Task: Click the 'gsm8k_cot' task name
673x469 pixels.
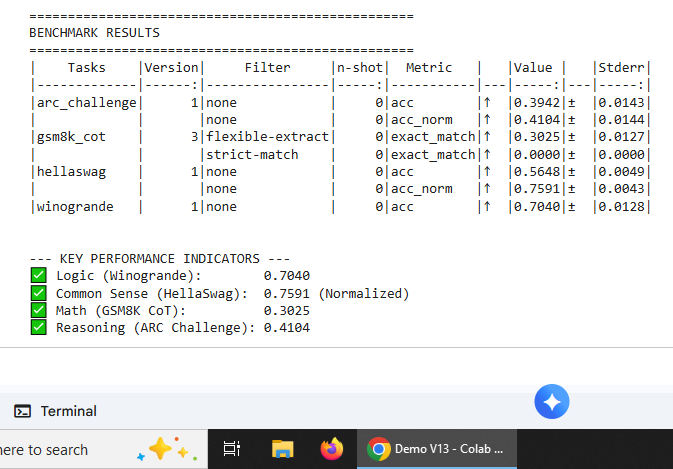Action: coord(71,137)
